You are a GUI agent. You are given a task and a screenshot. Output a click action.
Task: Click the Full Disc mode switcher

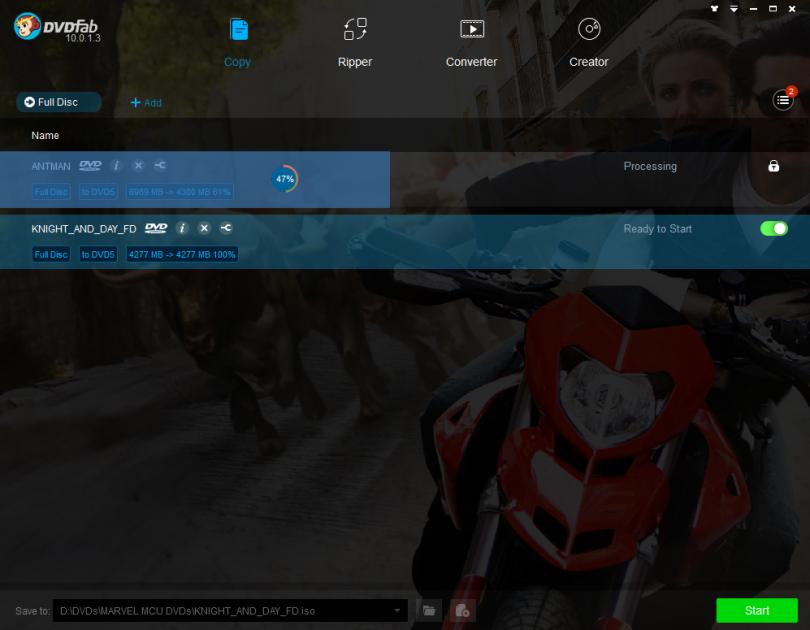click(x=59, y=102)
